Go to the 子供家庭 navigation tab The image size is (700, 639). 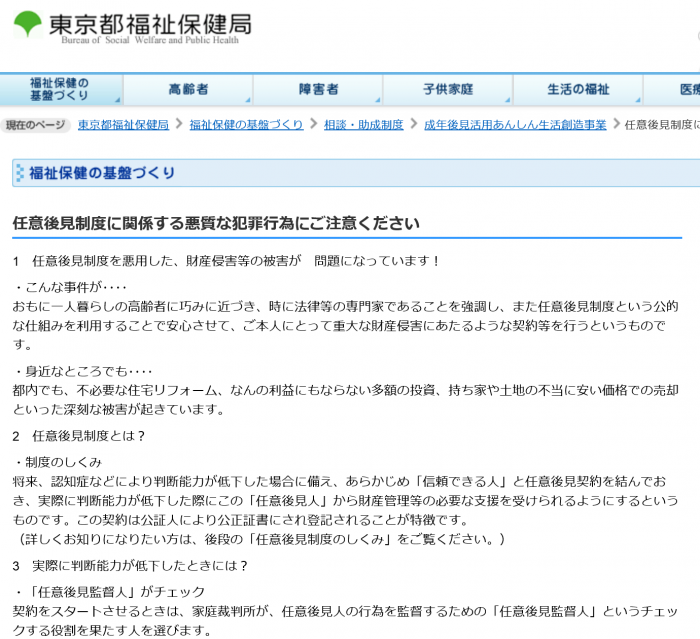(x=447, y=89)
